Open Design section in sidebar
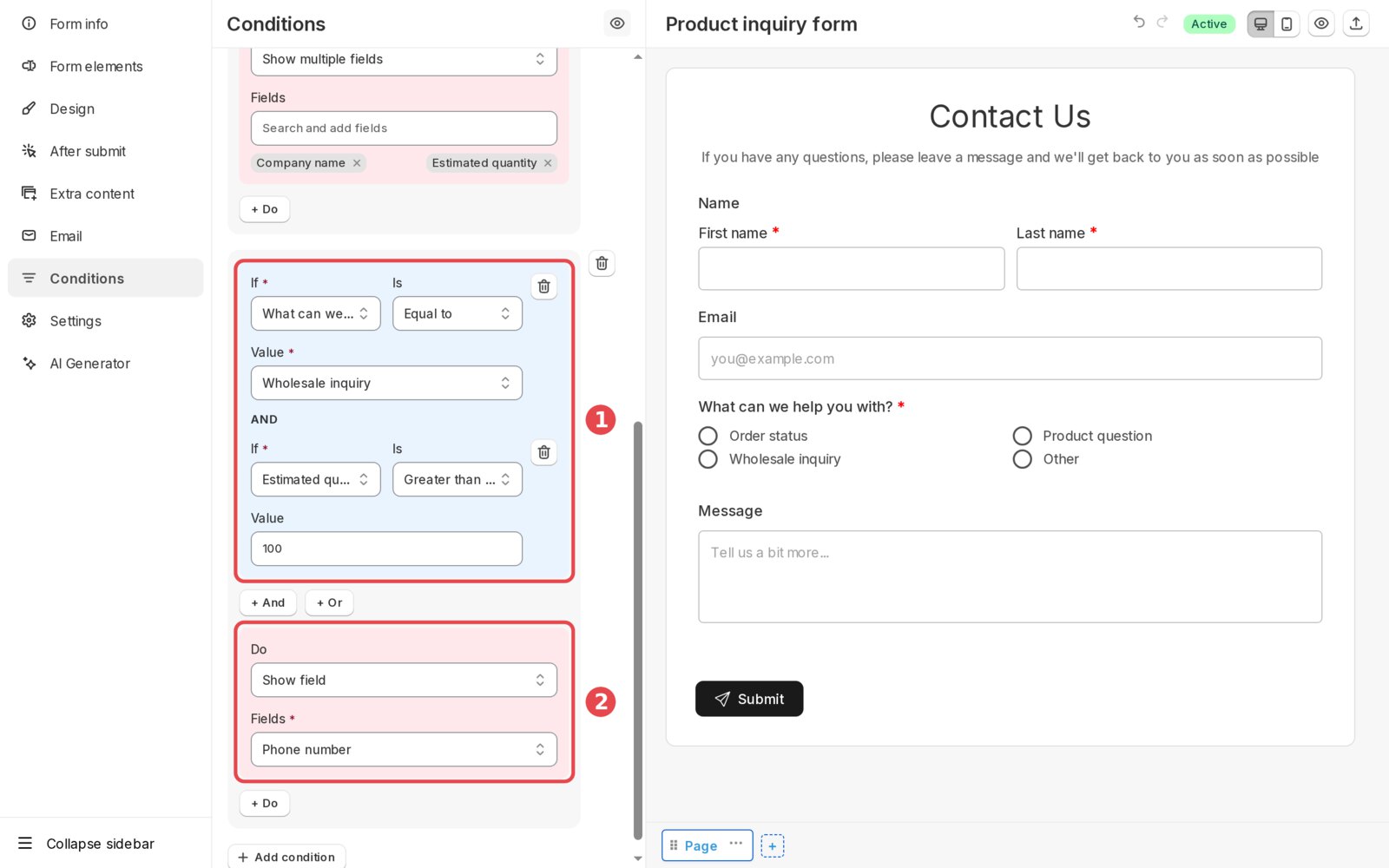This screenshot has height=868, width=1389. 106,109
